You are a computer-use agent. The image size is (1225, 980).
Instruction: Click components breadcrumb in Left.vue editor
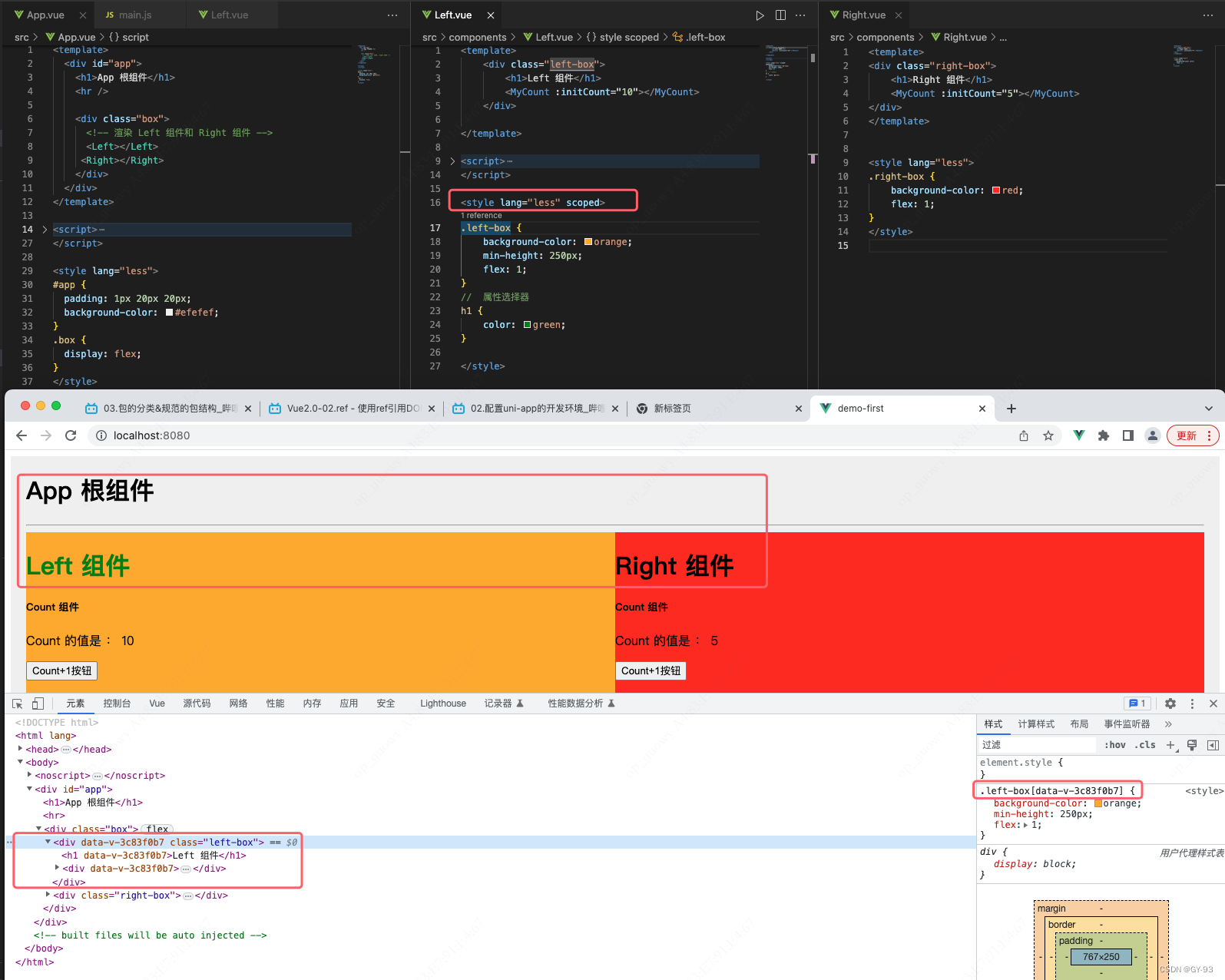[478, 37]
